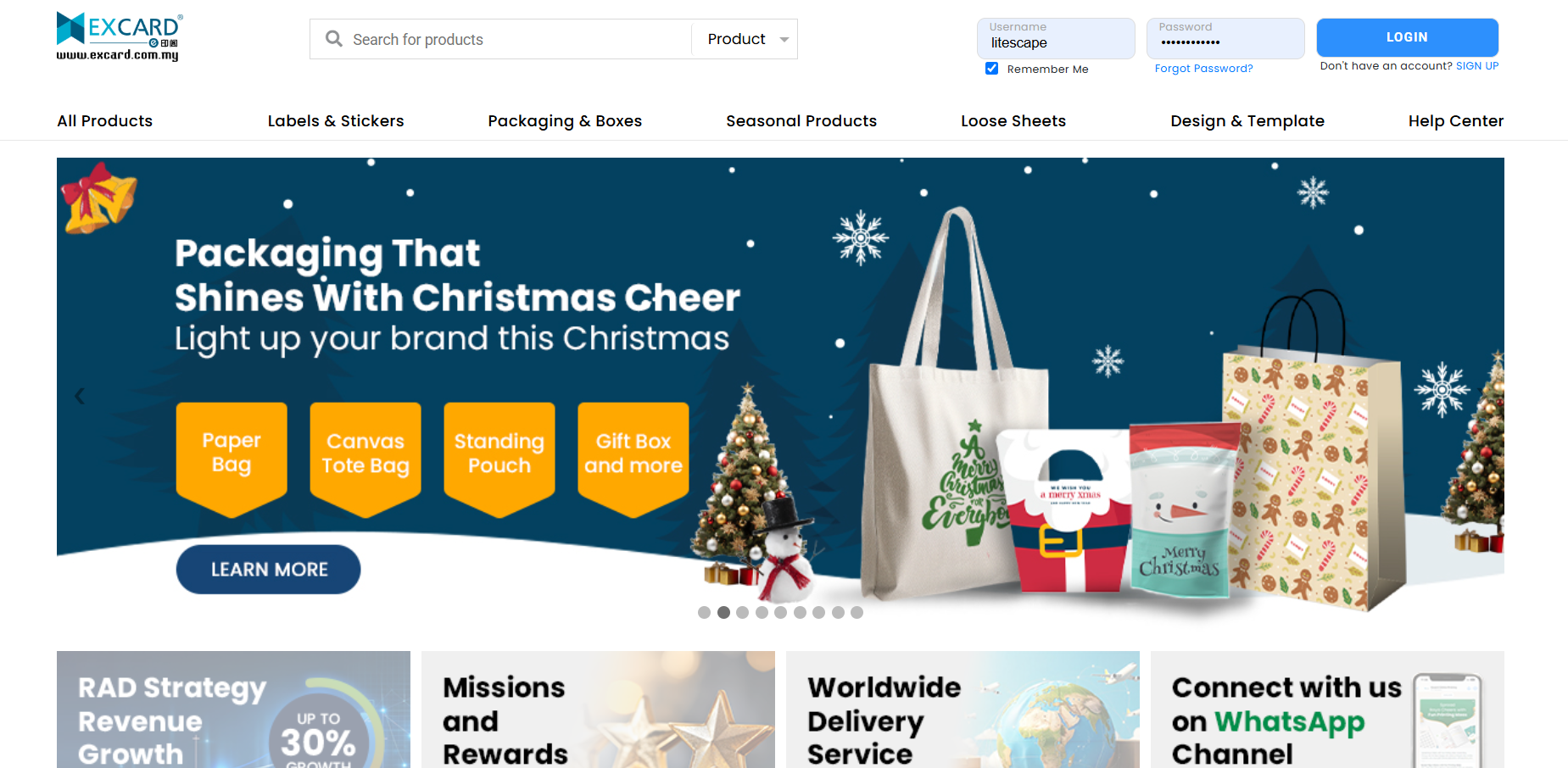This screenshot has height=768, width=1568.
Task: Expand the Packaging & Boxes menu
Action: [565, 120]
